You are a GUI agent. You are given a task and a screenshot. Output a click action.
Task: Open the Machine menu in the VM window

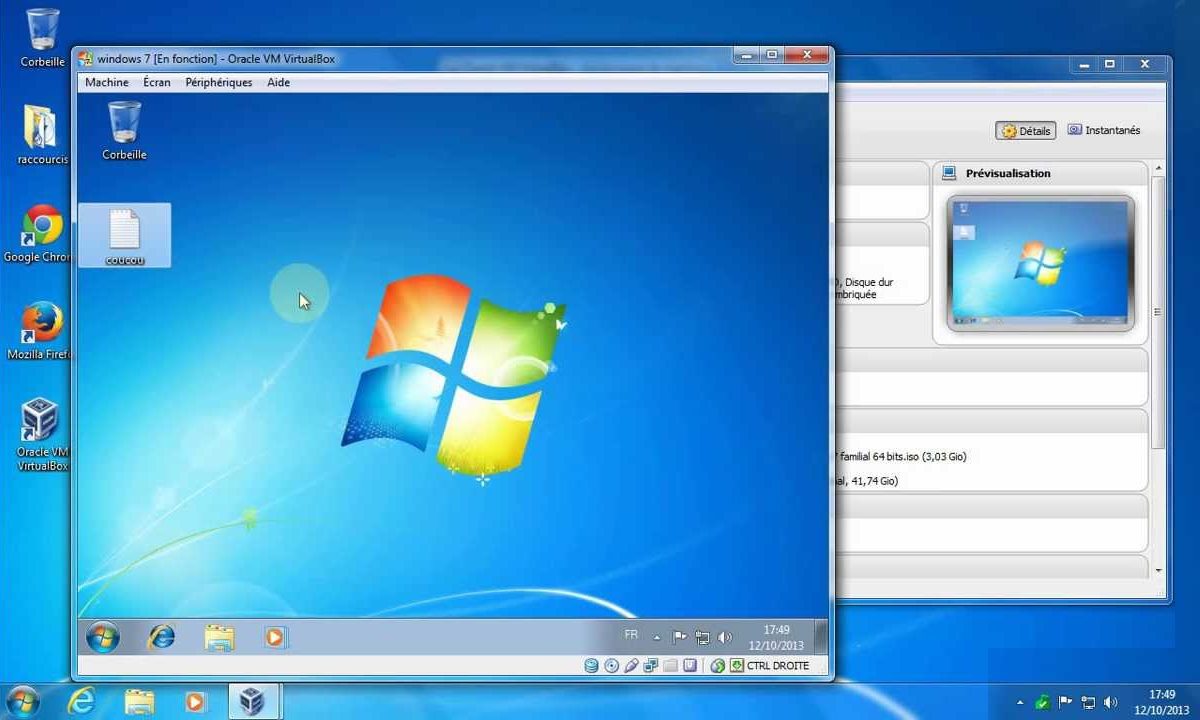106,82
